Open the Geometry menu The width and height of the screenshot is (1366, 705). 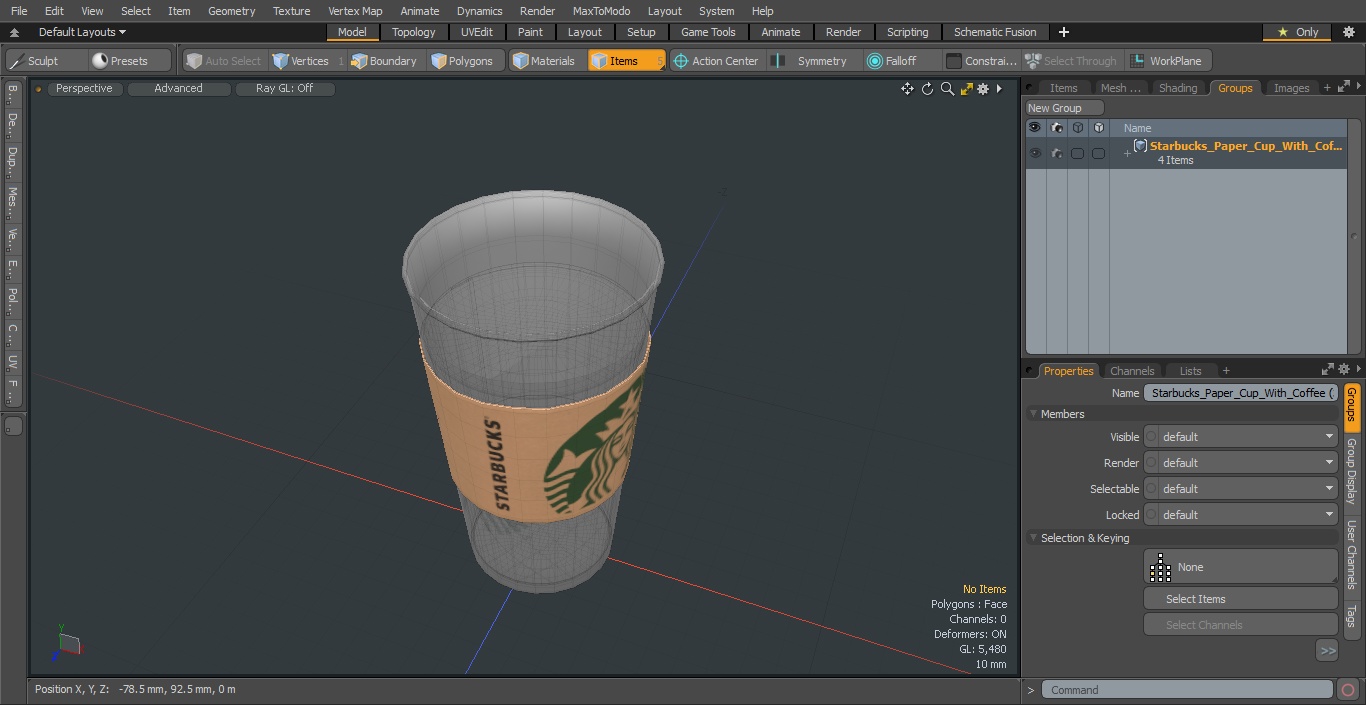pos(231,11)
